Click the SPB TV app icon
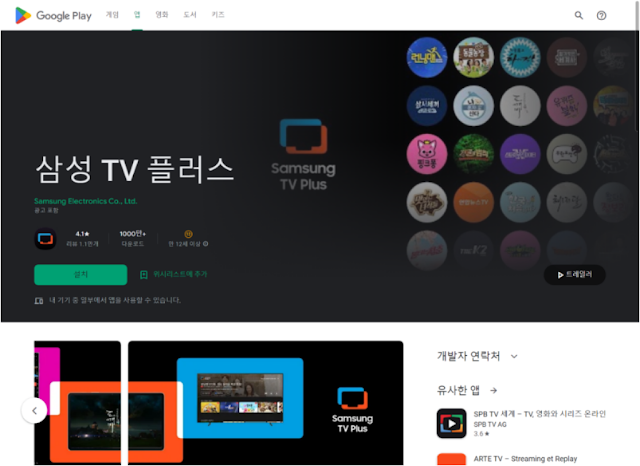640x466 pixels. [451, 424]
